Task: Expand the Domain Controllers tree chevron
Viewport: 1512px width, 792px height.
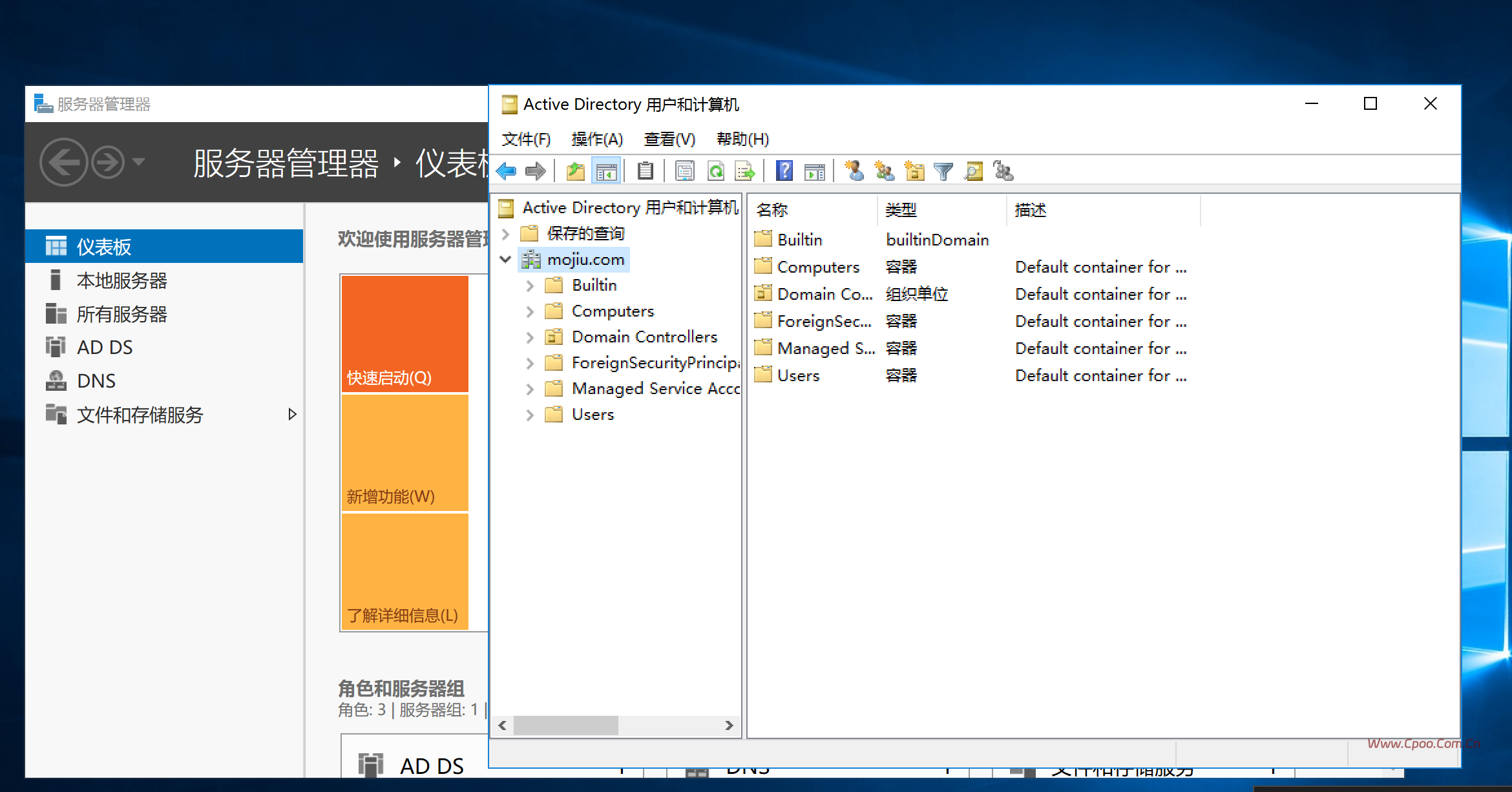Action: (530, 337)
